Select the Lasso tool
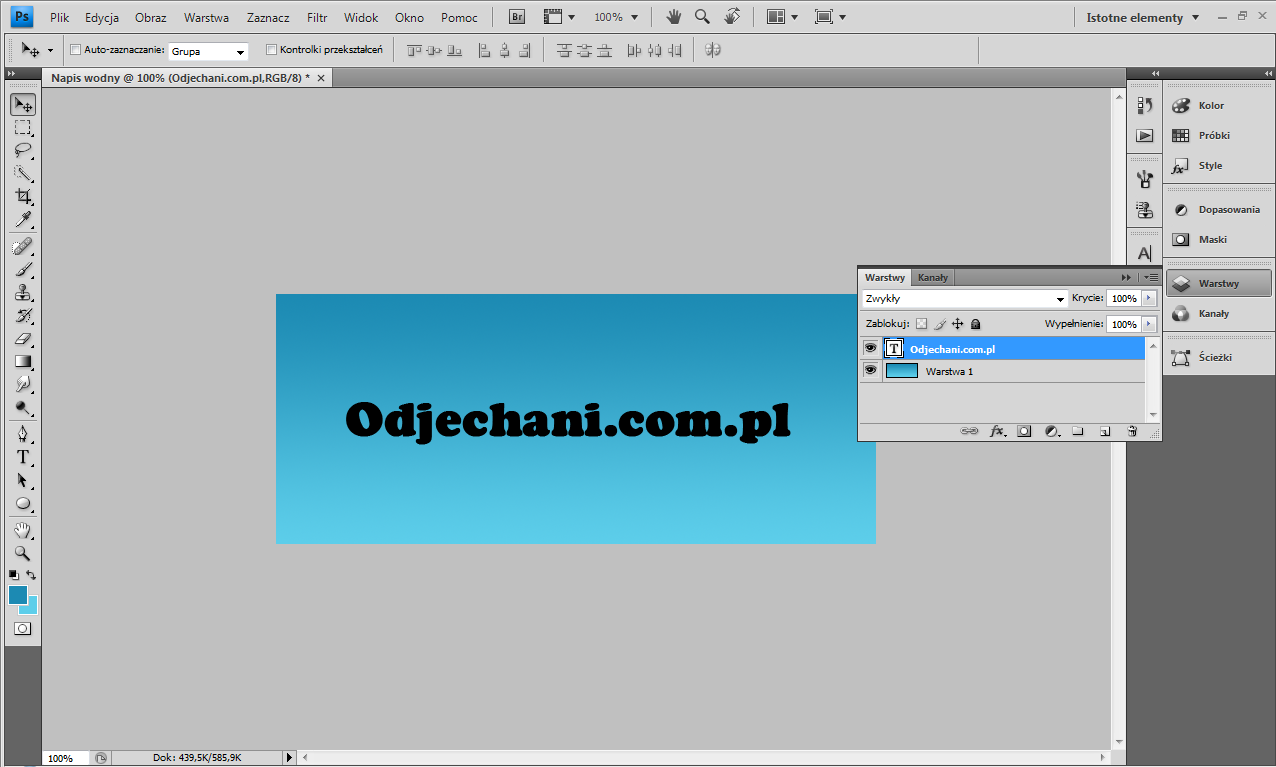The width and height of the screenshot is (1276, 767). tap(22, 151)
